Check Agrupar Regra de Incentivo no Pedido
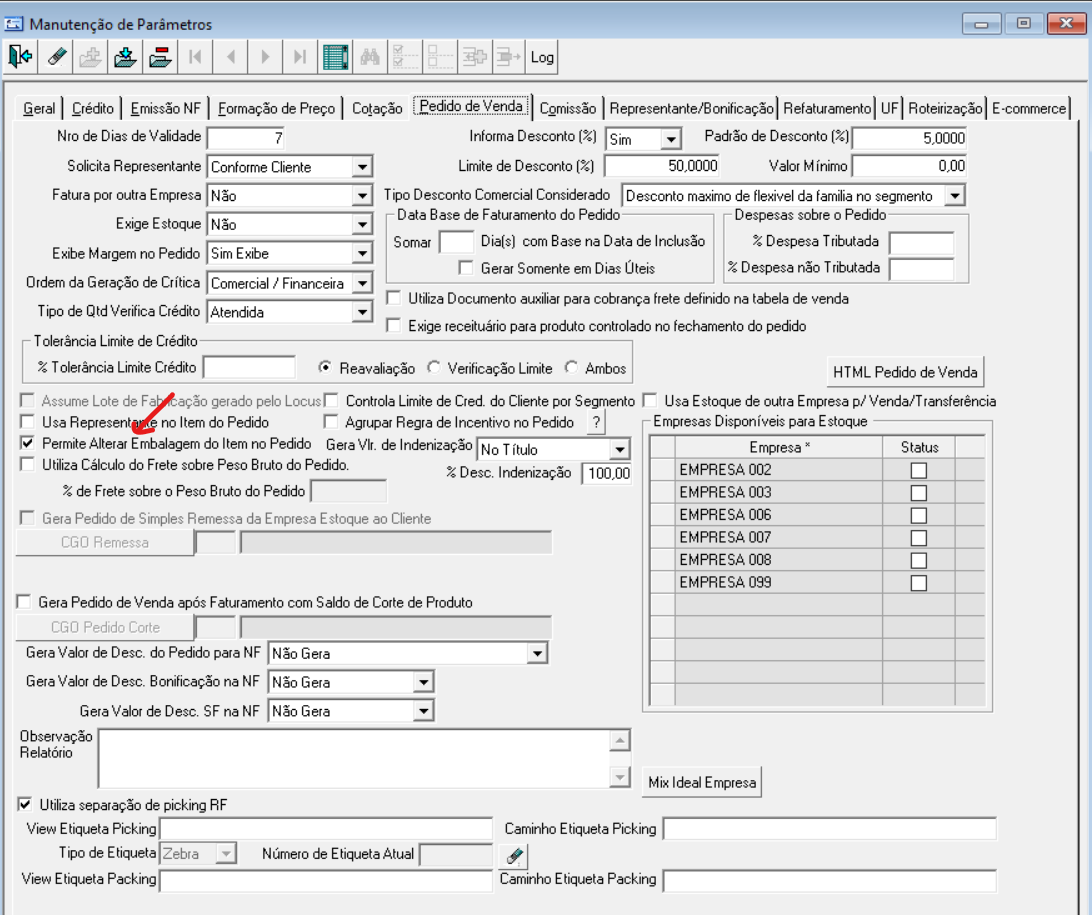 pyautogui.click(x=331, y=421)
